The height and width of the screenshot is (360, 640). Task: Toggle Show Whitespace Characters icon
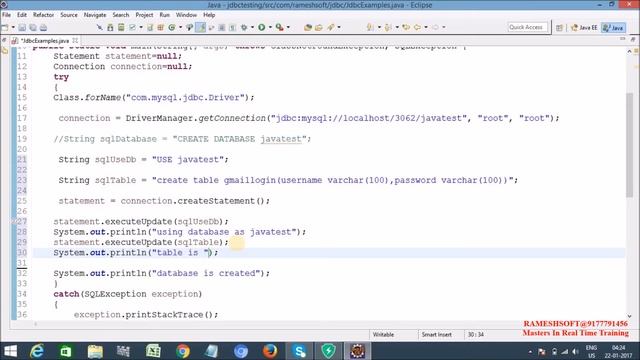tap(232, 27)
